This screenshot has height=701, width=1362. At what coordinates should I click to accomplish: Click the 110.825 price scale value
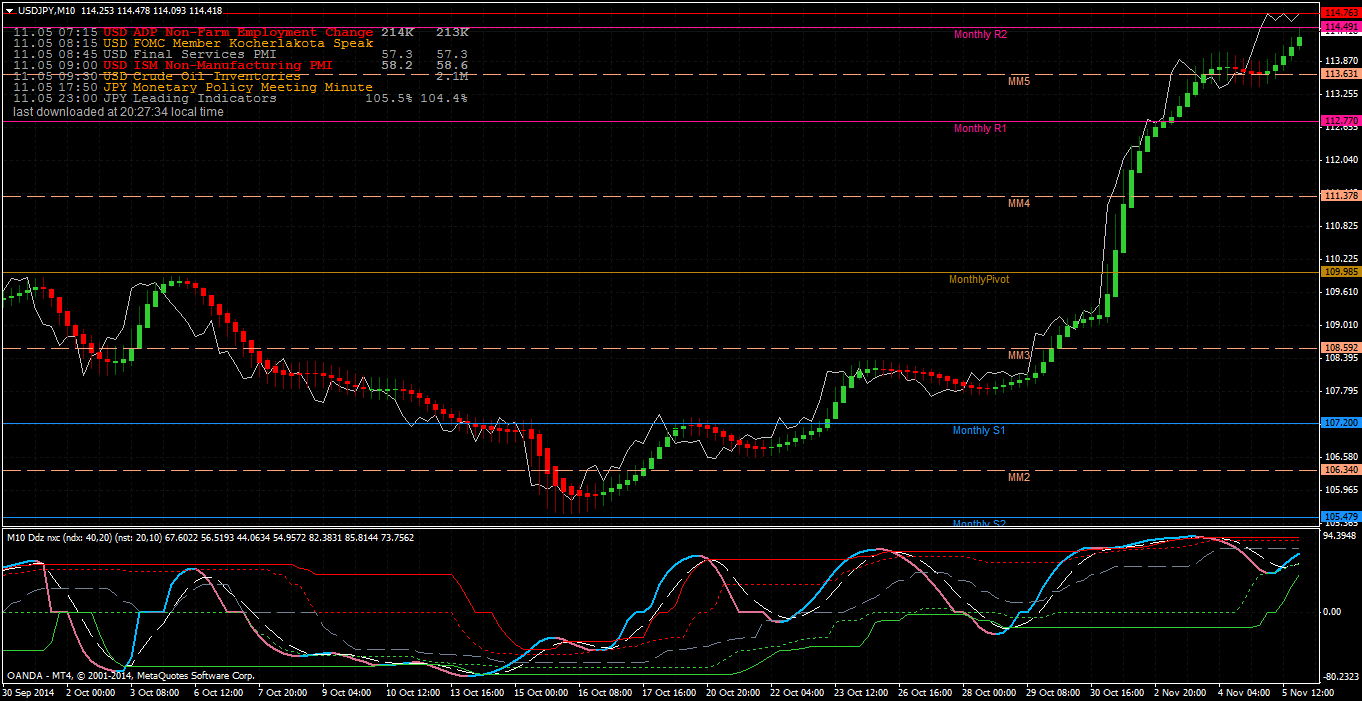tap(1340, 226)
